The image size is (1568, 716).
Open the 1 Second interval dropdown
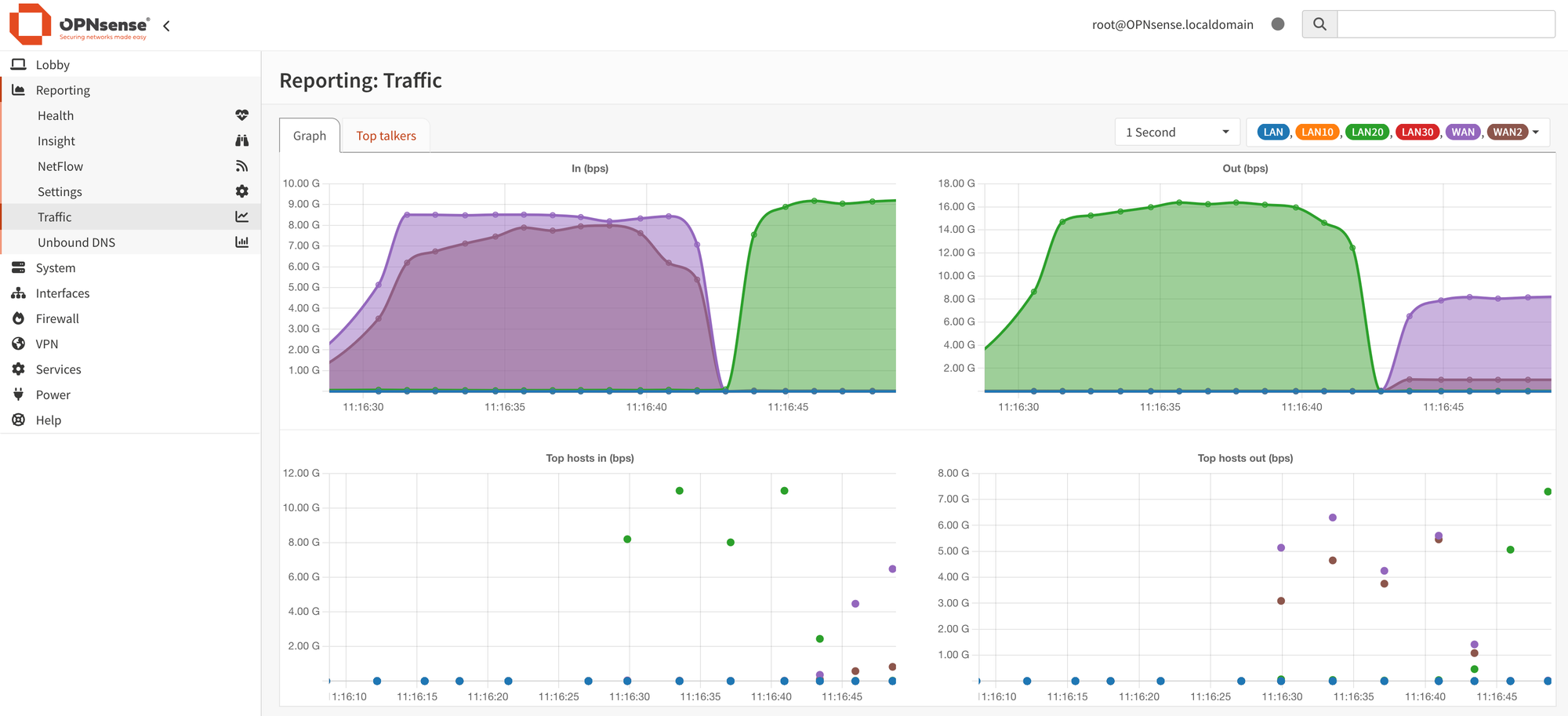[1176, 132]
